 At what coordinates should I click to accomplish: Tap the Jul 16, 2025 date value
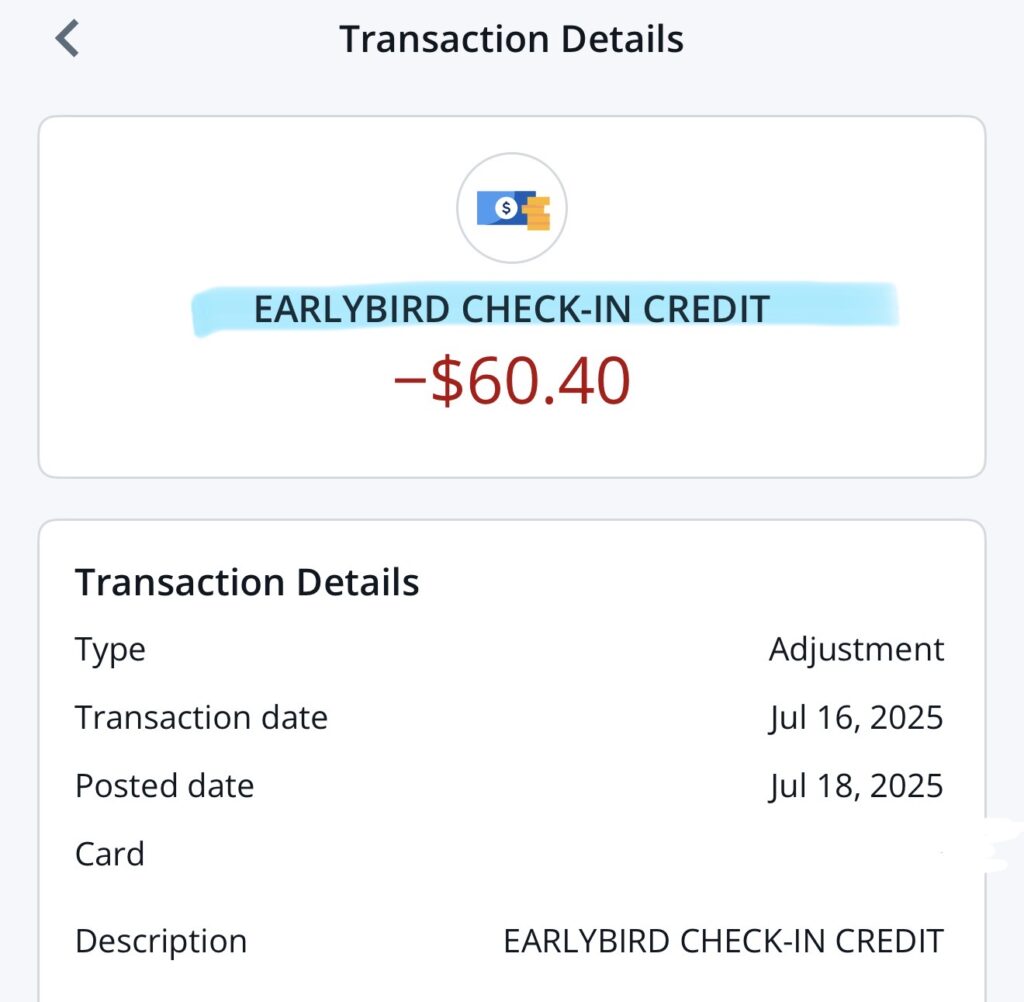[856, 718]
